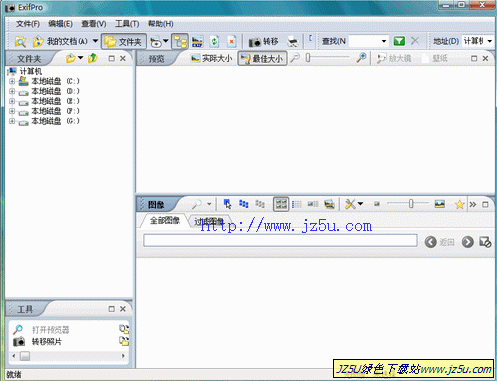
Task: Click the red delete page icon
Action: click(231, 41)
